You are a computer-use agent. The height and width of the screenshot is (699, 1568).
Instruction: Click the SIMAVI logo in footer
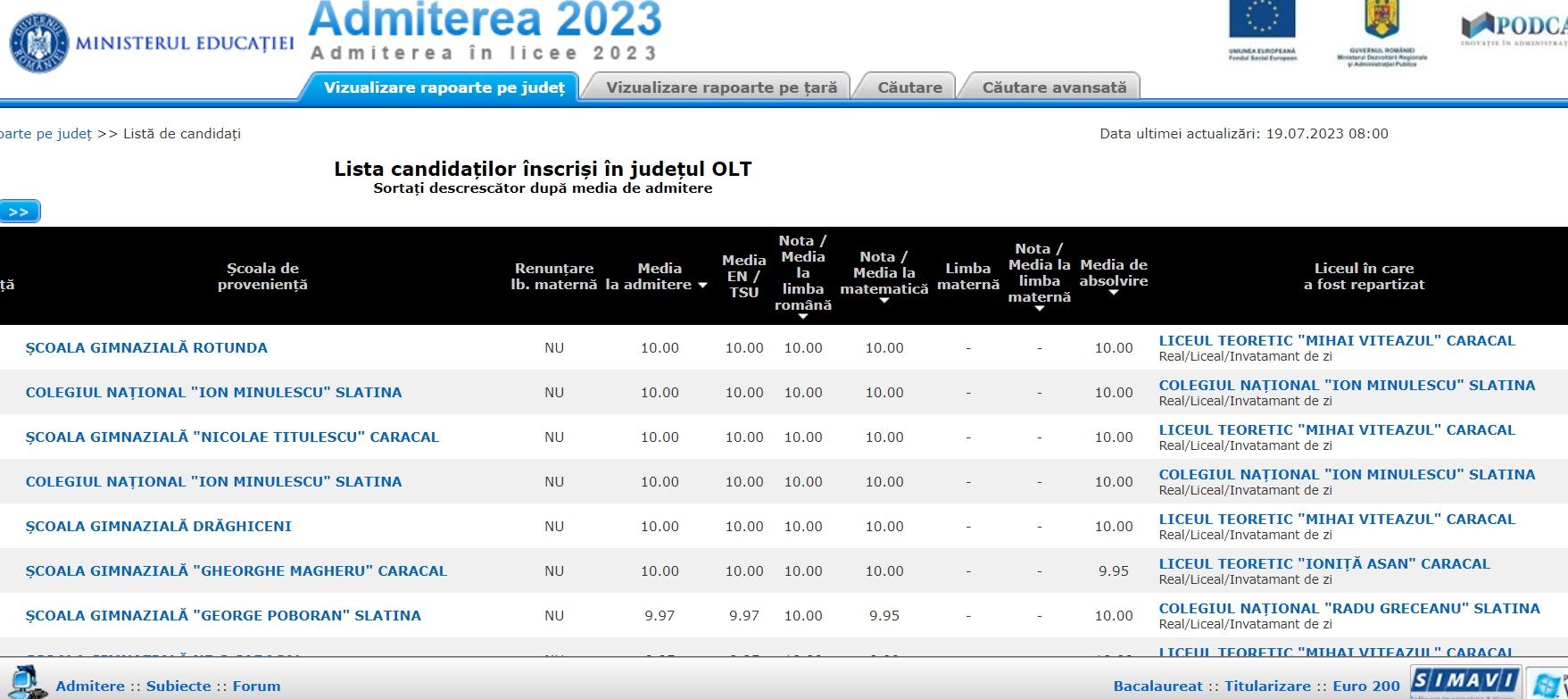(1464, 682)
